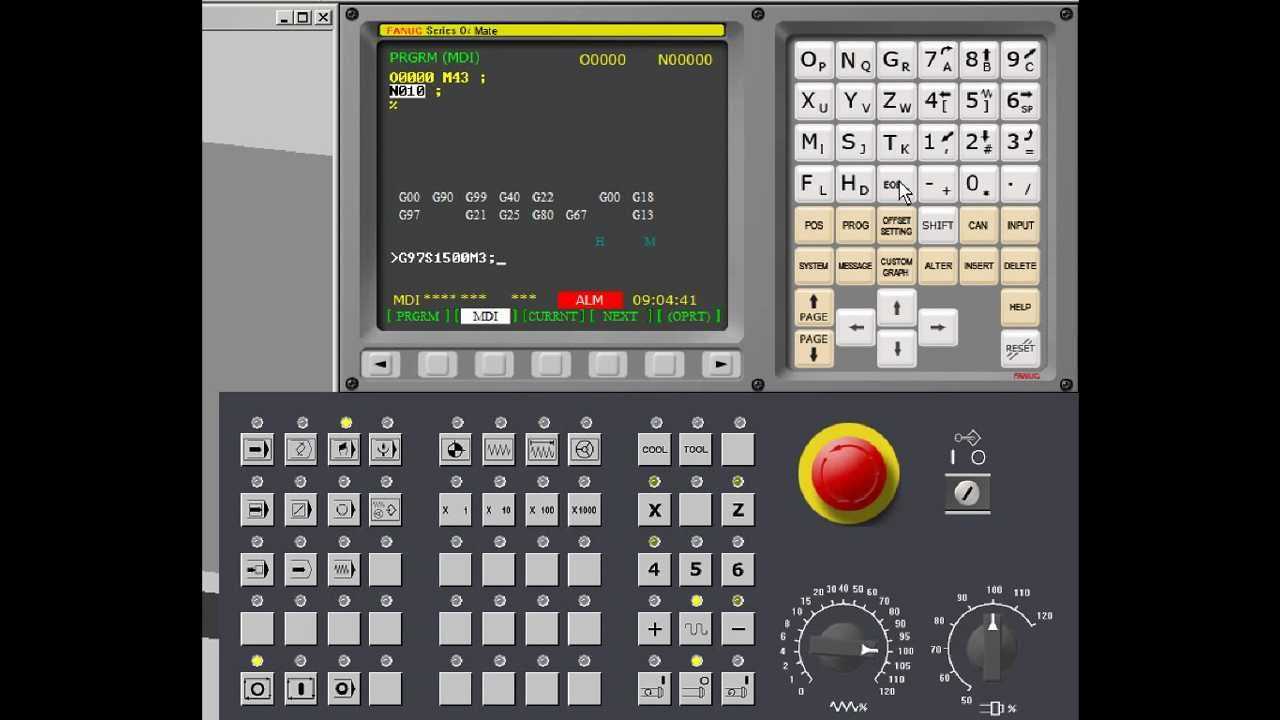Select the X10 increment multiplier
This screenshot has height=720, width=1280.
tap(499, 510)
